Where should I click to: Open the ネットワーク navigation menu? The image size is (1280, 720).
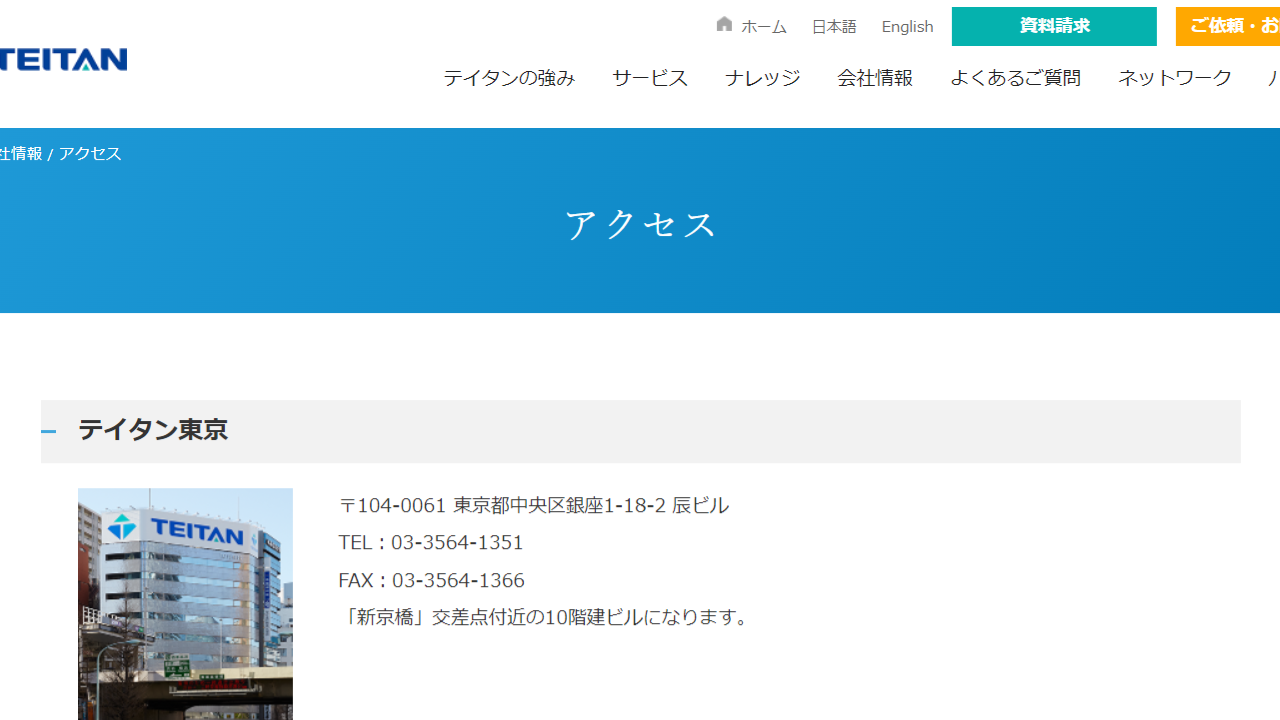pos(1174,78)
